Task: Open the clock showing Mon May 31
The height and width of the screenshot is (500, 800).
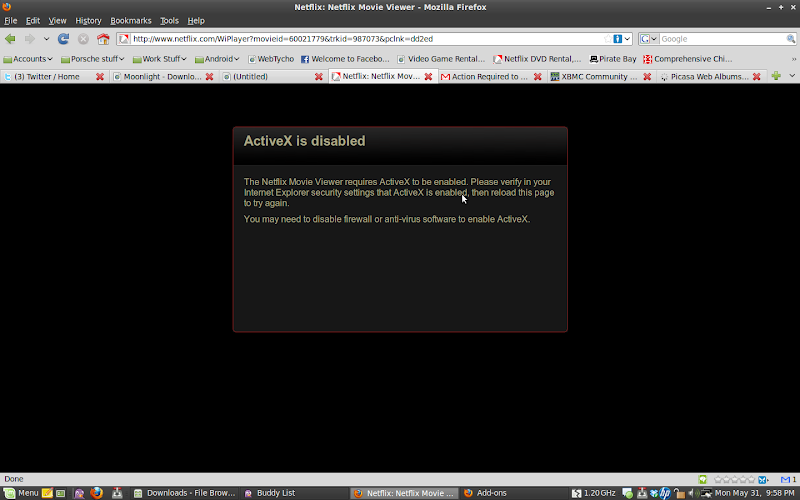Action: pos(755,493)
